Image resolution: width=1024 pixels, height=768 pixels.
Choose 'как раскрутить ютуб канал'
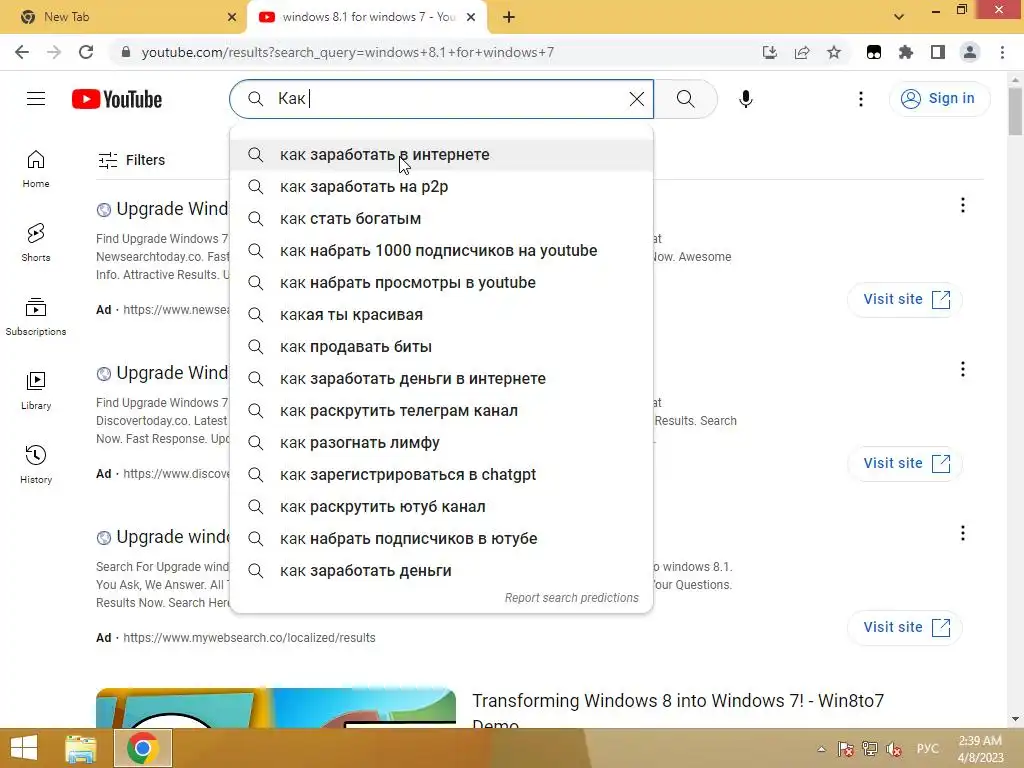click(x=441, y=507)
